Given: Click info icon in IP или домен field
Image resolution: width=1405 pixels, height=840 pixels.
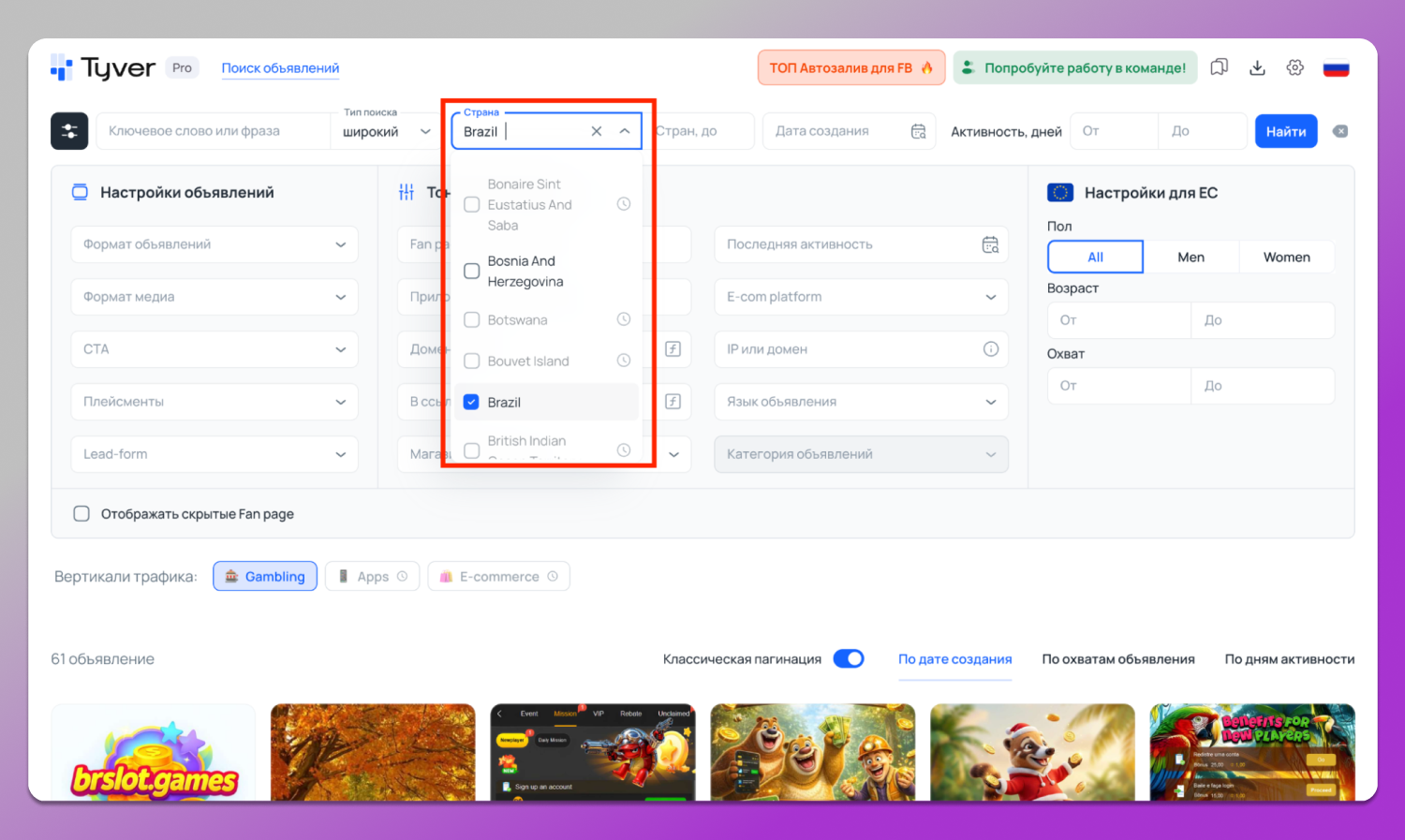Looking at the screenshot, I should (x=990, y=349).
